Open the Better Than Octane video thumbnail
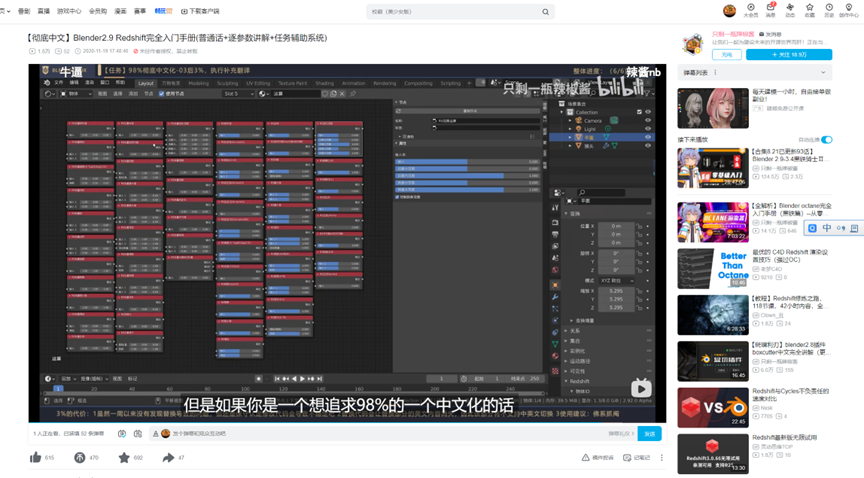 (x=713, y=268)
